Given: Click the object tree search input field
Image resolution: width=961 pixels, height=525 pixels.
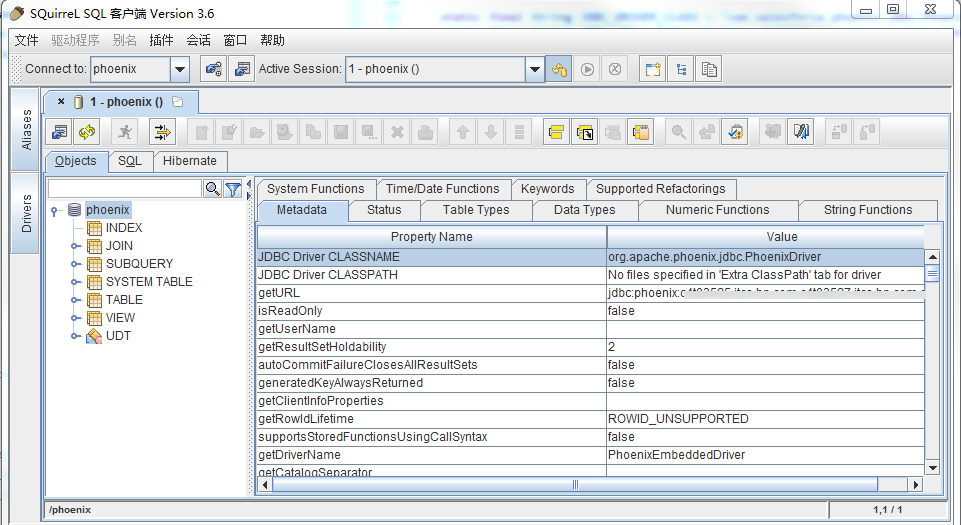Looking at the screenshot, I should click(x=125, y=189).
